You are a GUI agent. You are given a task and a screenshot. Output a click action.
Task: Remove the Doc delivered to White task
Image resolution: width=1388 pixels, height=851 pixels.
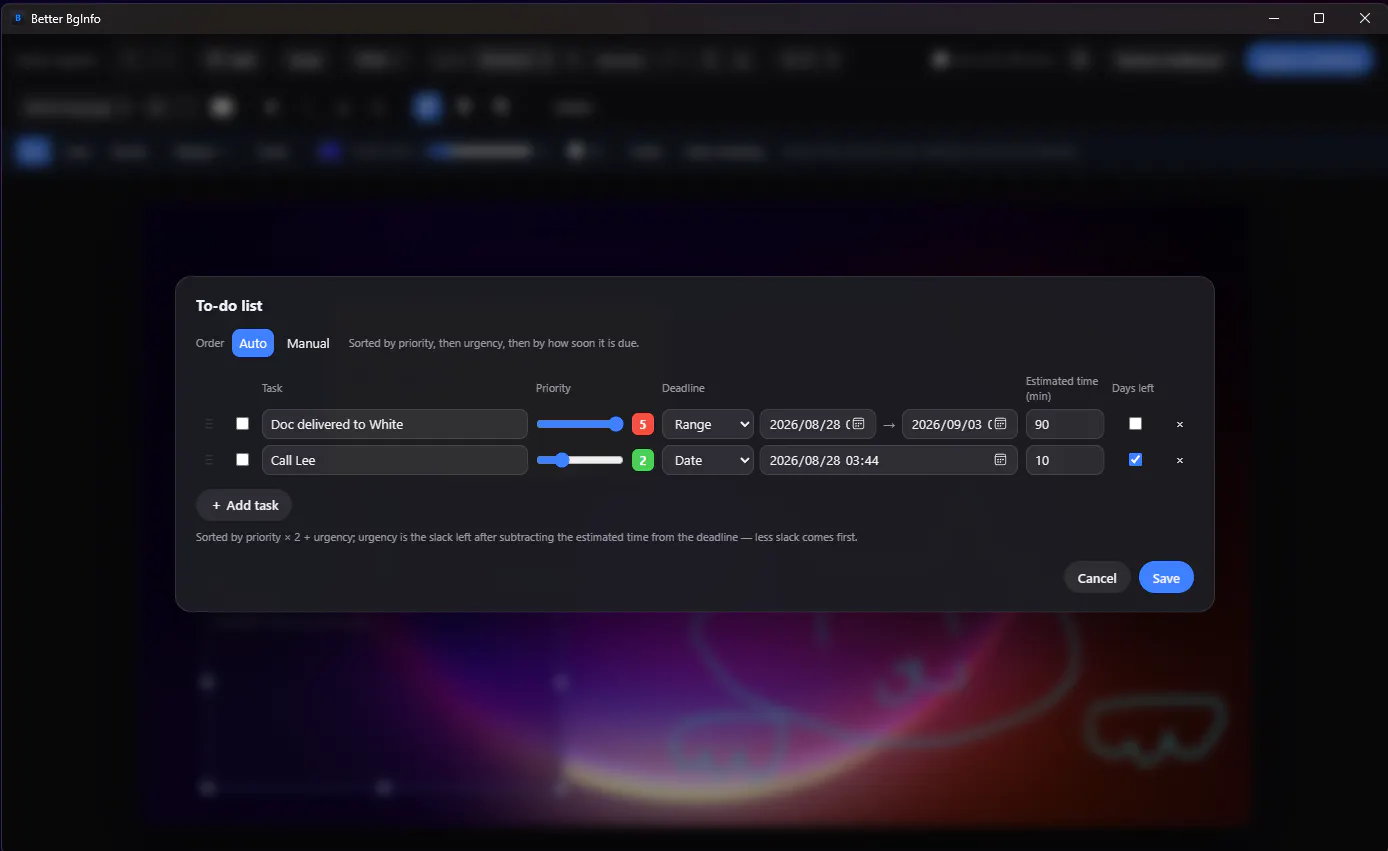click(1180, 424)
